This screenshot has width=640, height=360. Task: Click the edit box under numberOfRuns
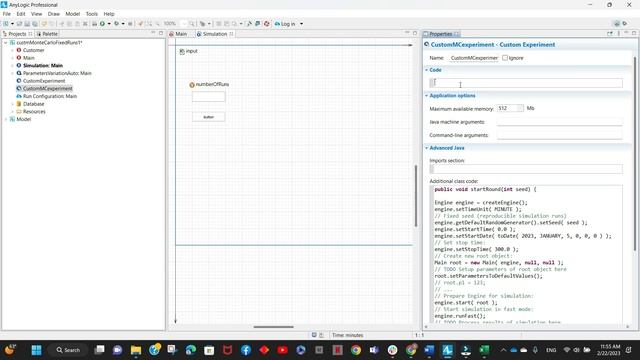click(209, 97)
